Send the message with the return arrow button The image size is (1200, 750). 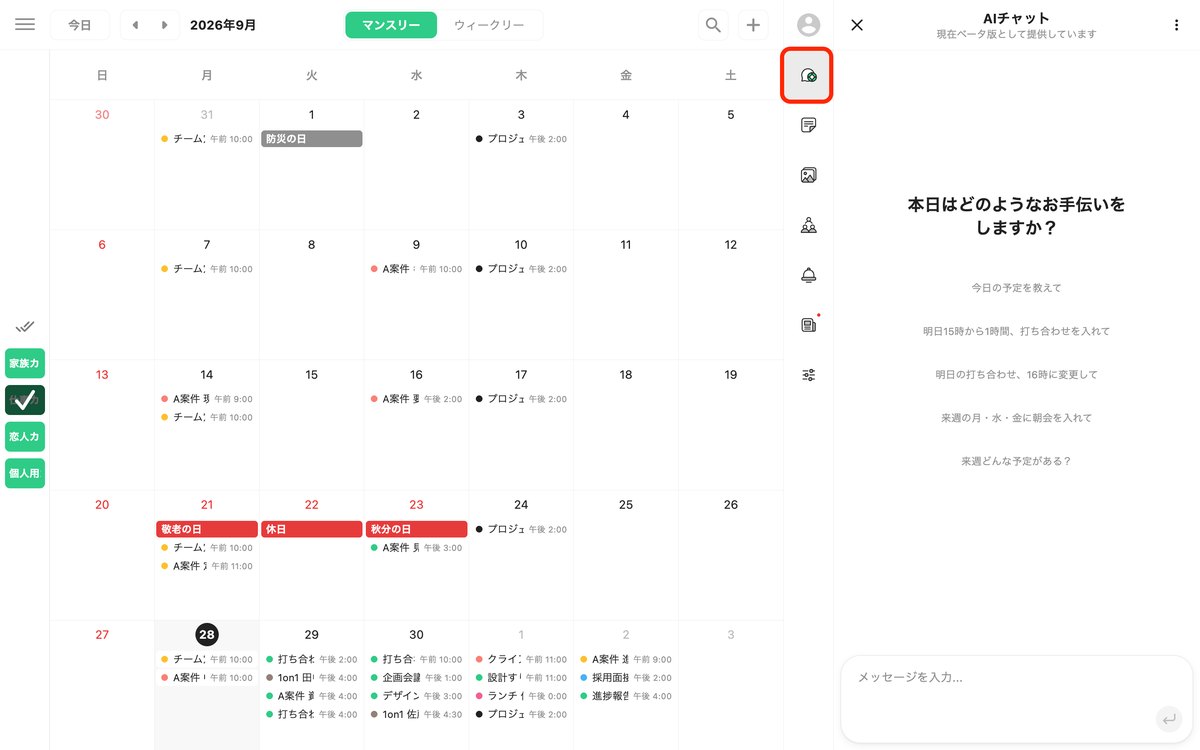pyautogui.click(x=1167, y=718)
